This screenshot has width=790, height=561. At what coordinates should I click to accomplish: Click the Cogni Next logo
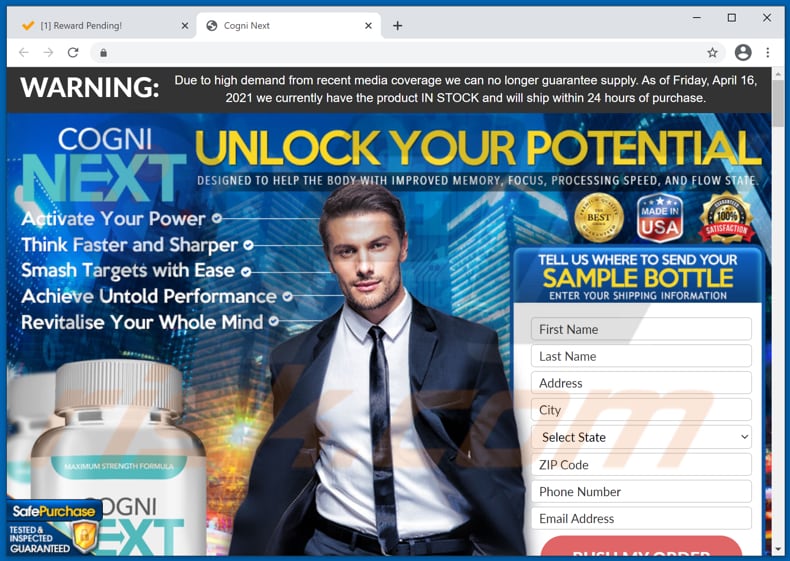tap(104, 164)
